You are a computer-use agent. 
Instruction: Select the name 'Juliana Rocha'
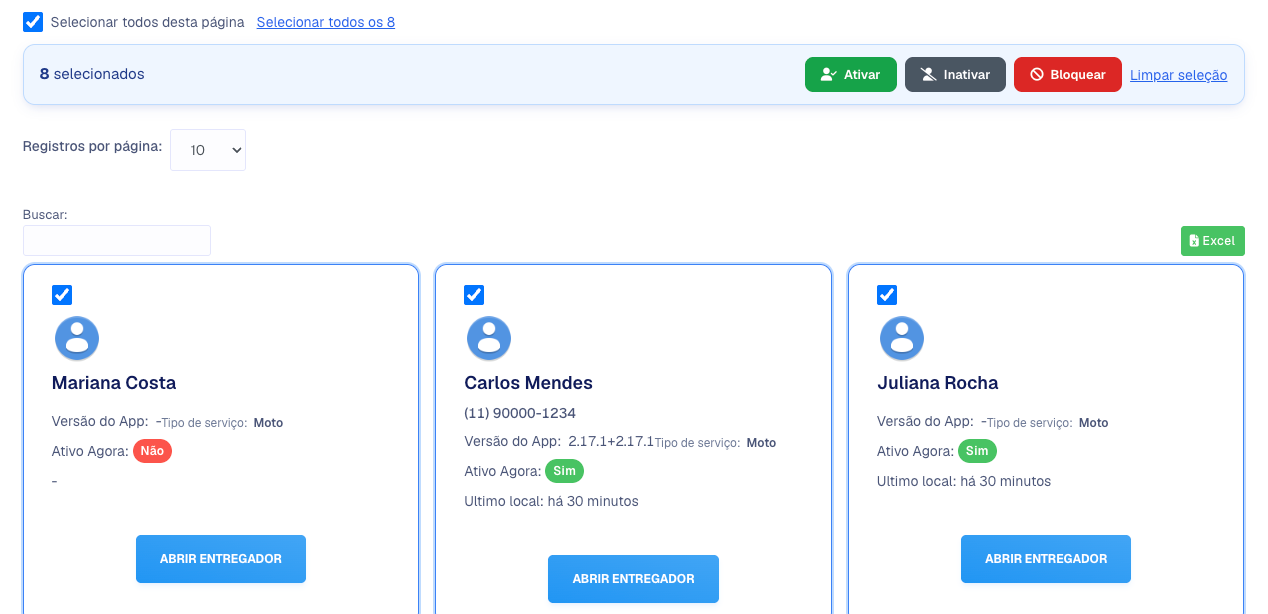(x=938, y=383)
